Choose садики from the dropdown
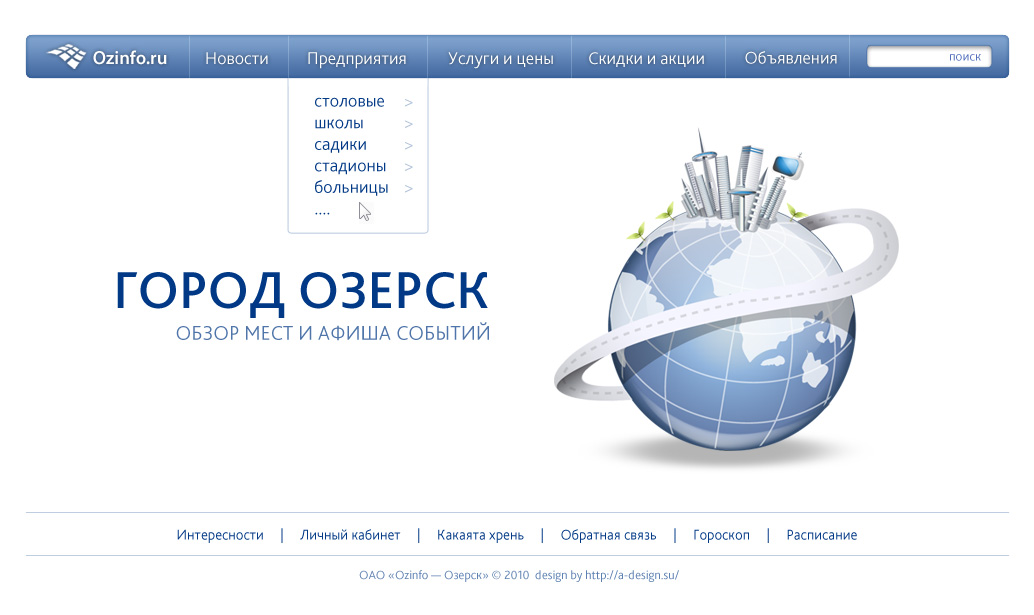This screenshot has width=1034, height=615. point(340,145)
